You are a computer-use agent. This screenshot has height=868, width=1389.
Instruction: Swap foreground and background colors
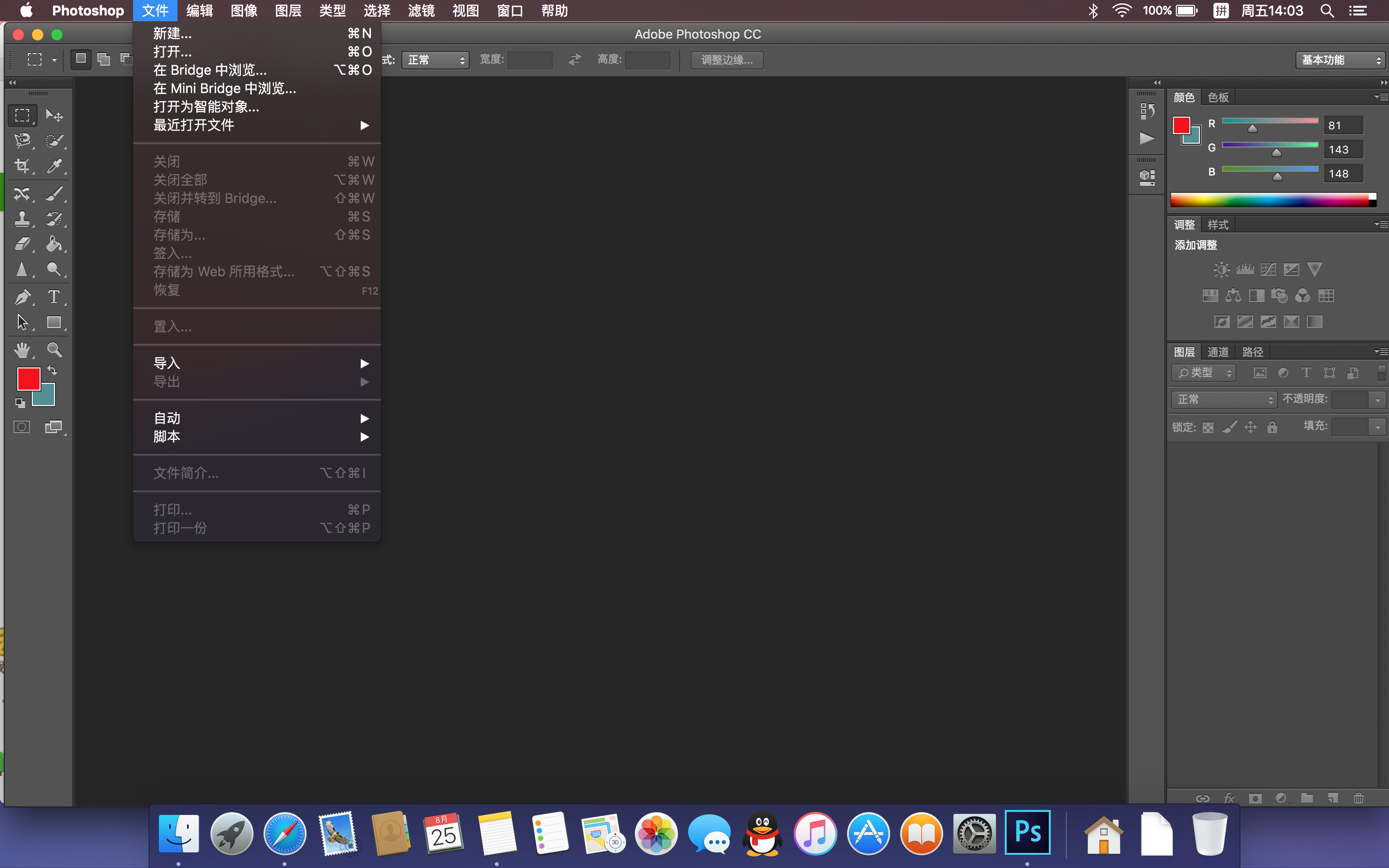52,370
